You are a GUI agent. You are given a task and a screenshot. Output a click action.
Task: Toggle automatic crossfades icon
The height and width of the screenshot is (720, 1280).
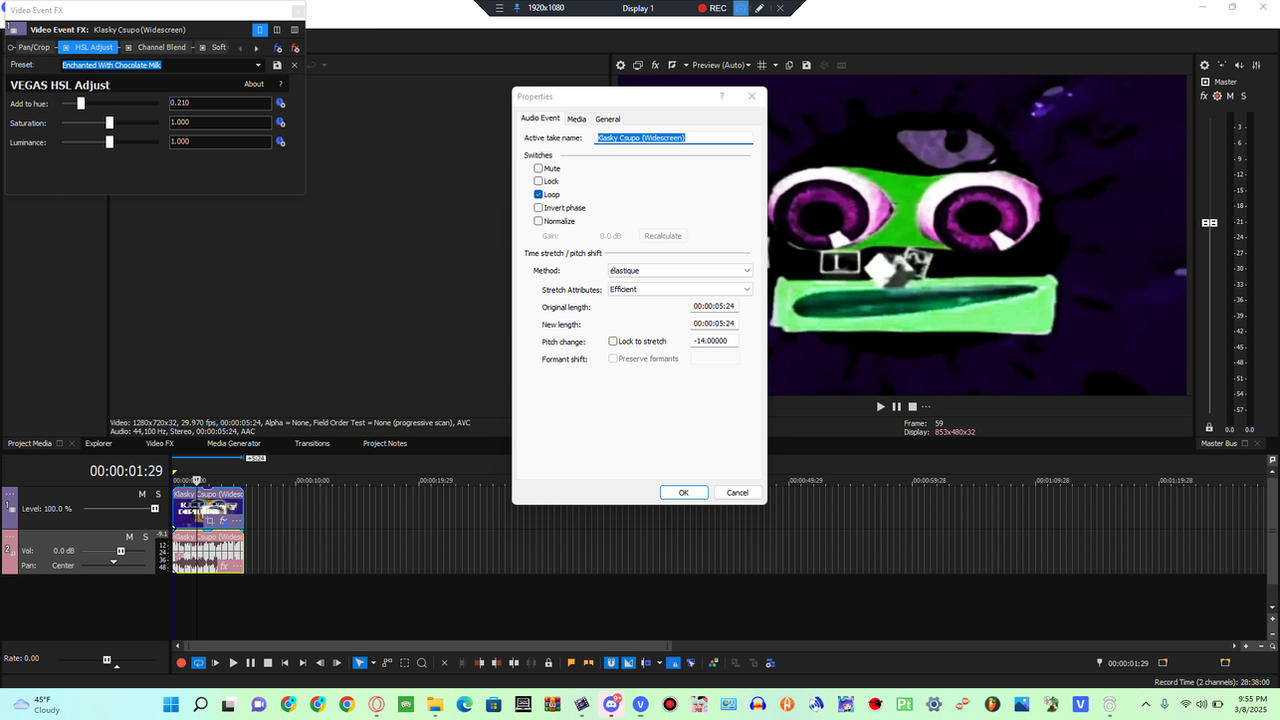629,663
